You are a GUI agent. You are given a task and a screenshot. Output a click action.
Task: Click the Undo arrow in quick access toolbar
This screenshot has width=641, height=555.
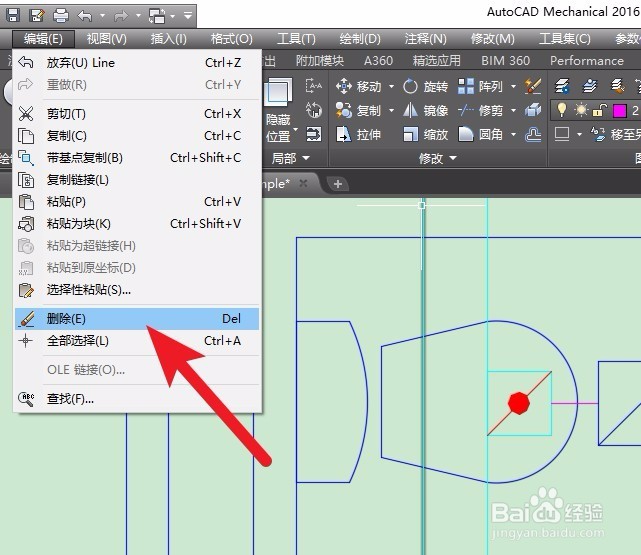coord(85,16)
